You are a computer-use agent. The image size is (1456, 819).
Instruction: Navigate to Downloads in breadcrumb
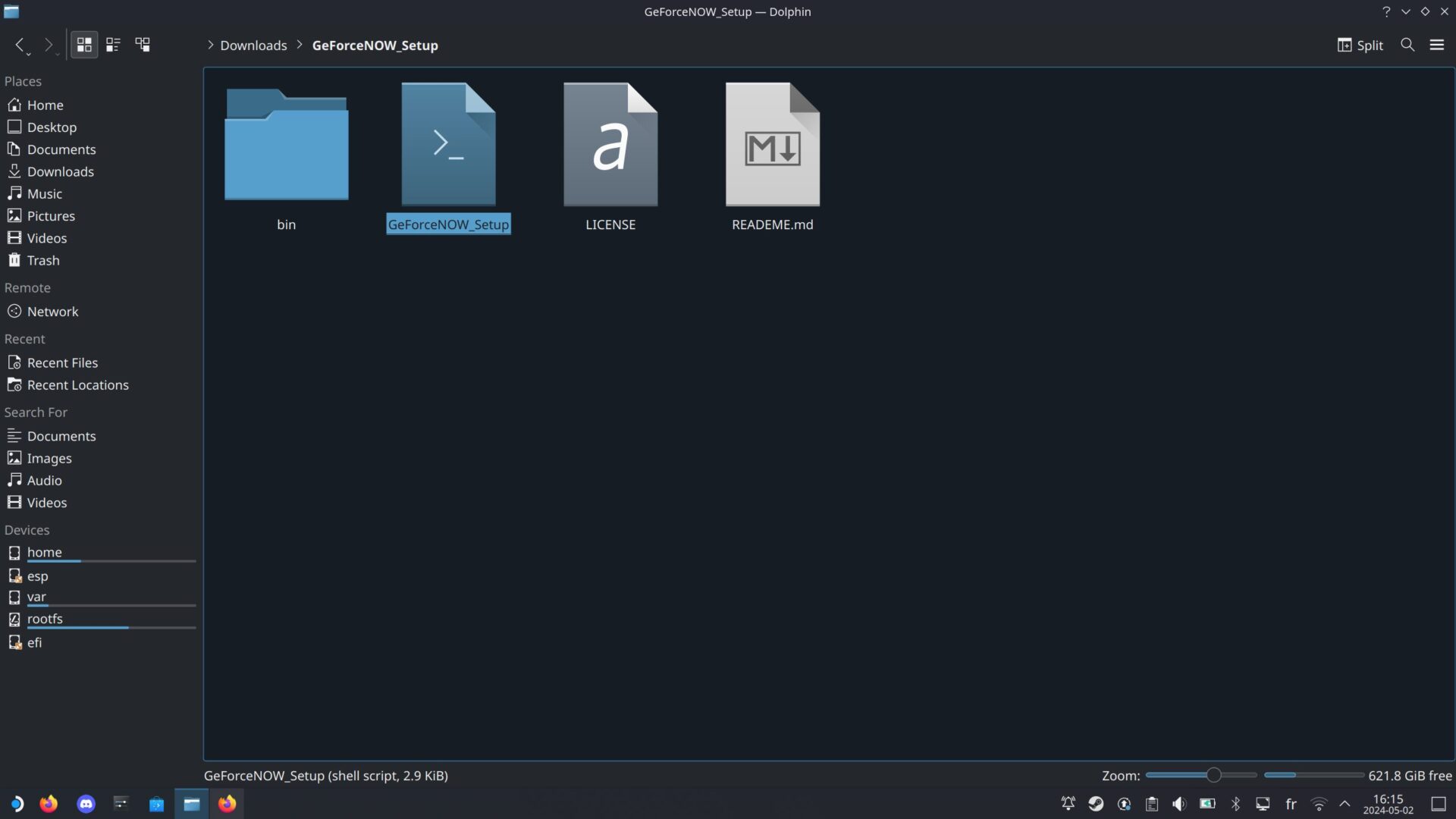click(x=253, y=45)
